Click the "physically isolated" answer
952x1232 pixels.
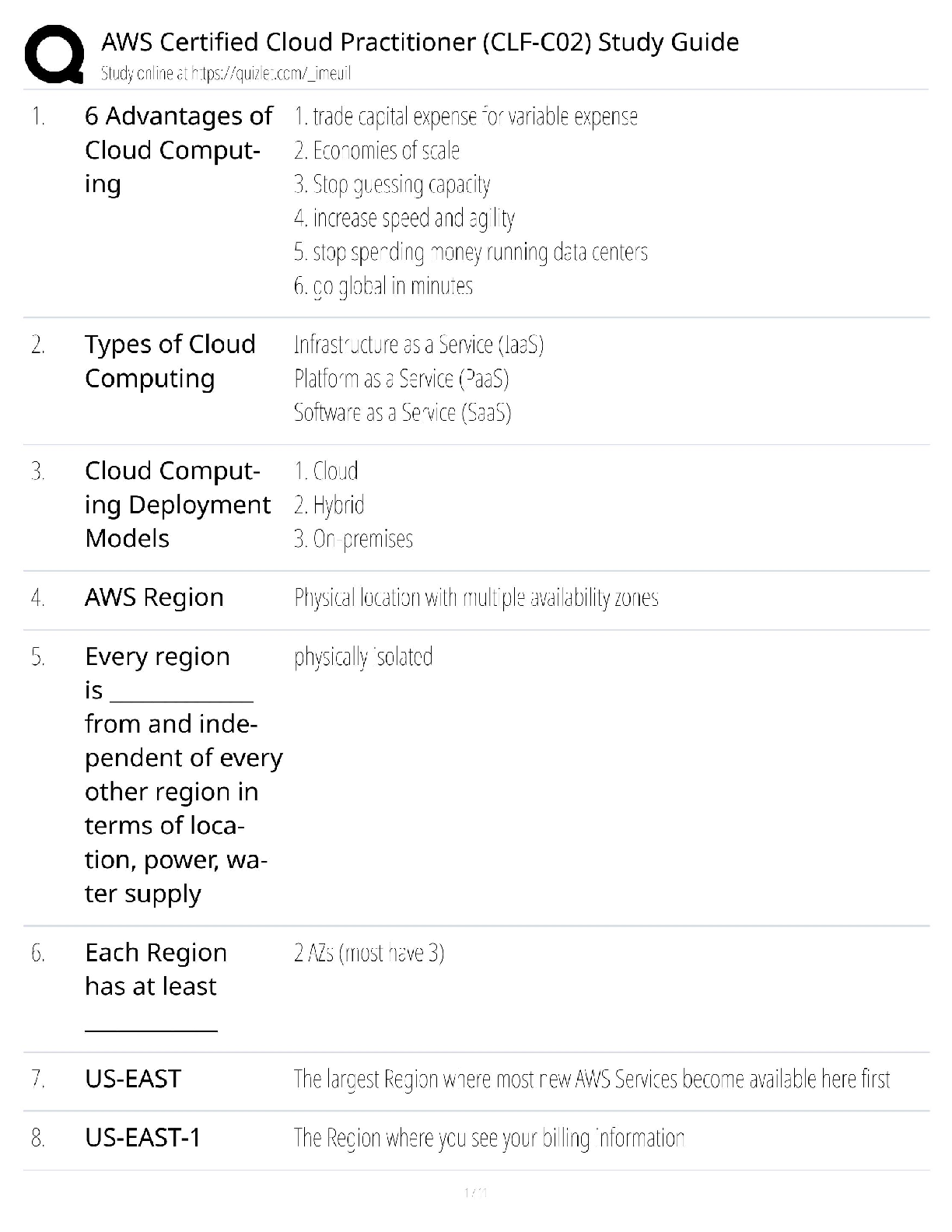363,657
